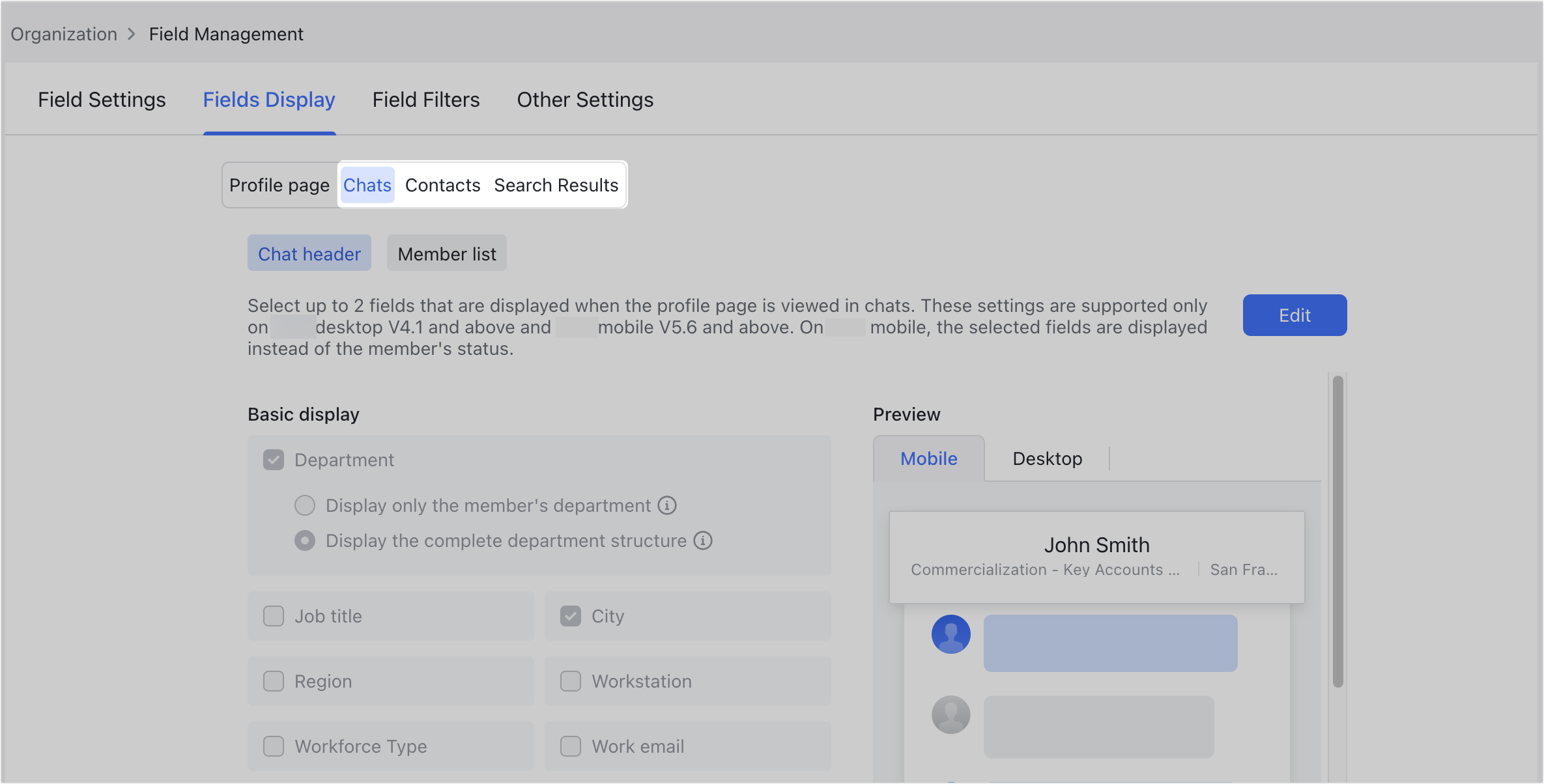Select the Contacts sub-tab
This screenshot has height=784, width=1544.
pyautogui.click(x=443, y=185)
